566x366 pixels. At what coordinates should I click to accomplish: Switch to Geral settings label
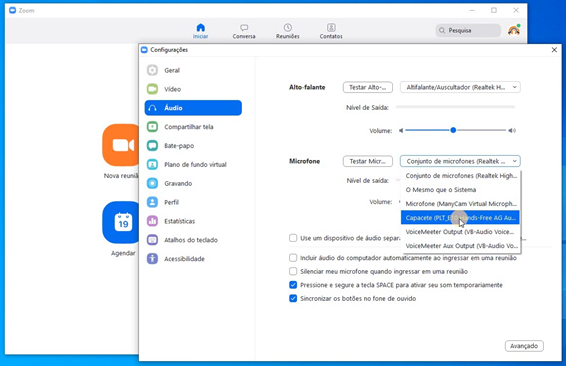coord(172,70)
